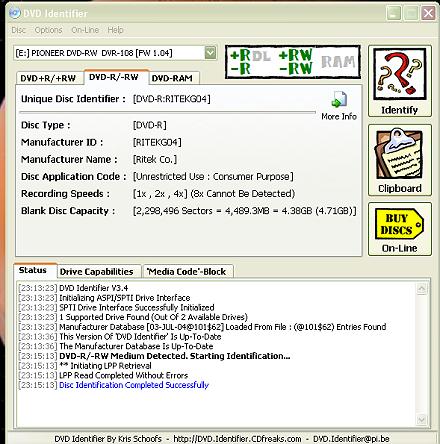
Task: Click the status log scroll-down arrow
Action: tap(422, 419)
